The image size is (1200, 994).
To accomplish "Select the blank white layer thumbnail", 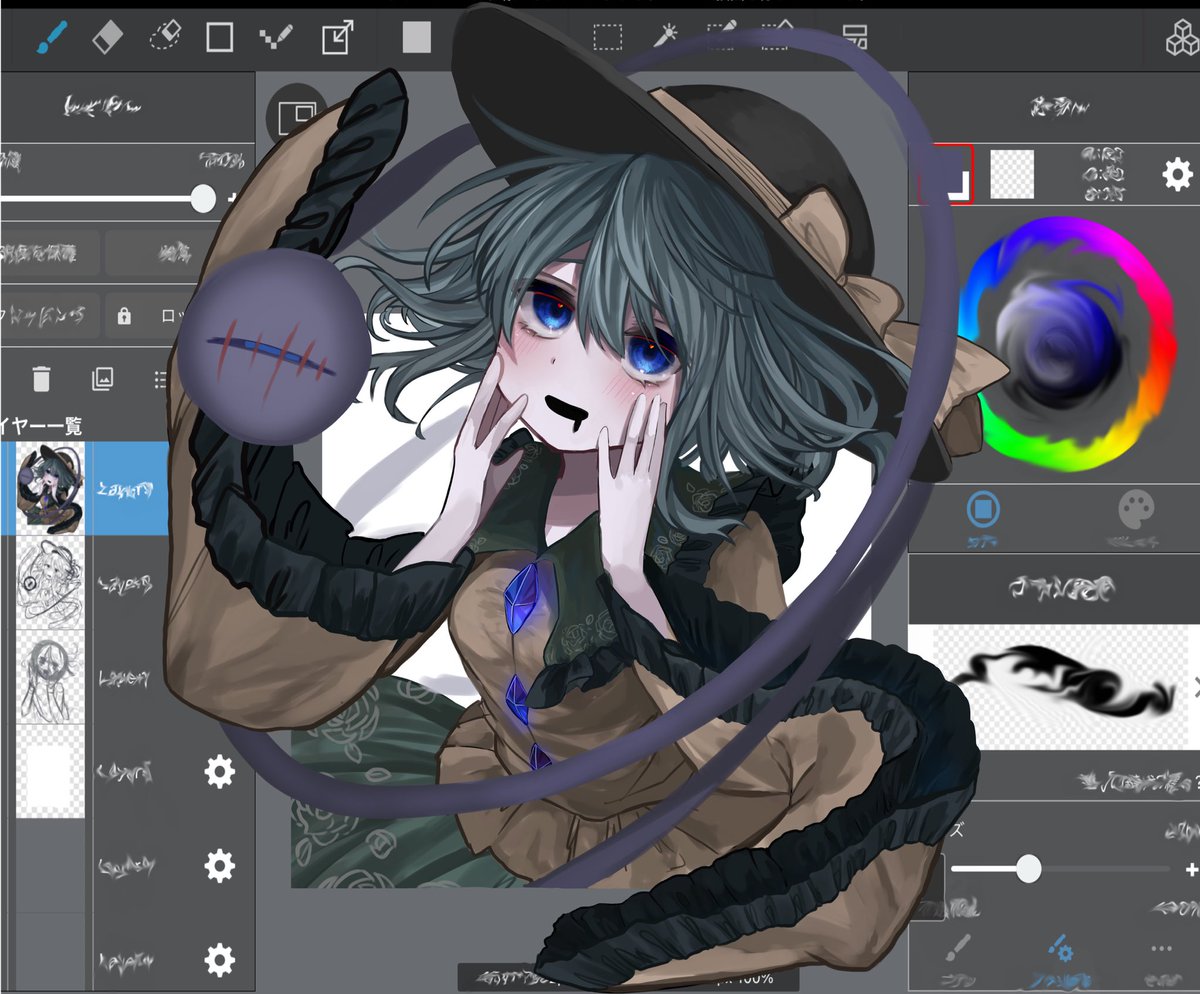I will [50, 771].
